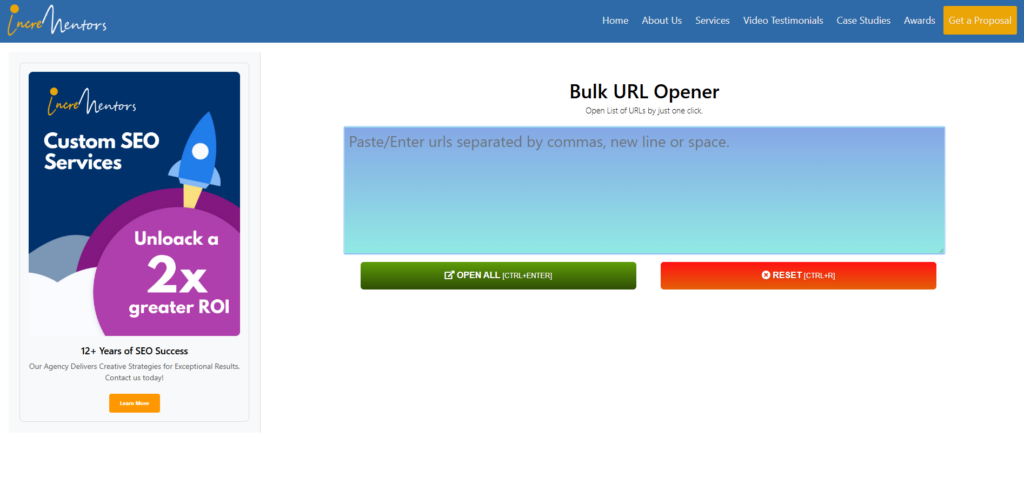Click 'Open List of URLs by just one click.' text

point(644,111)
